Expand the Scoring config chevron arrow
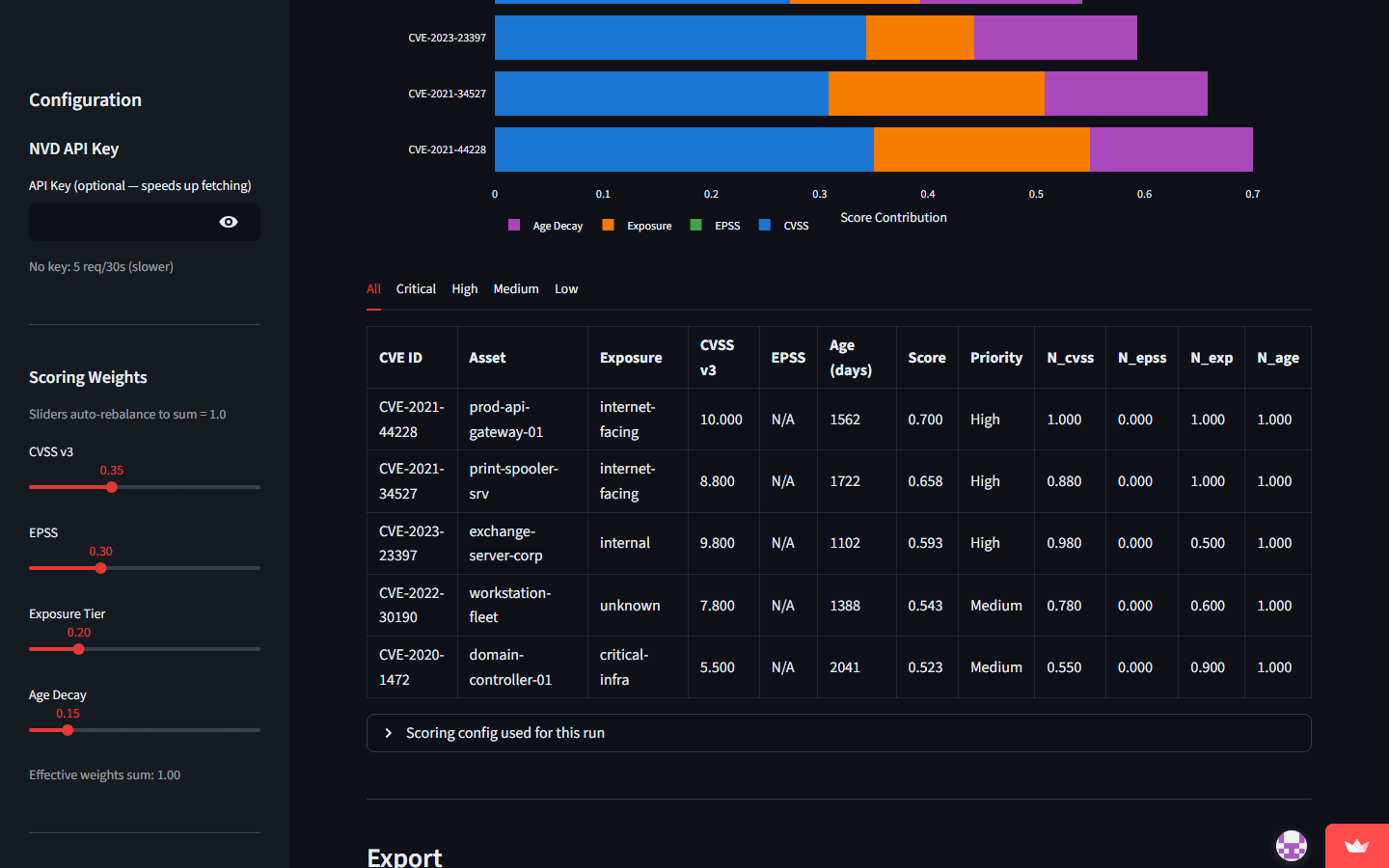 tap(389, 733)
